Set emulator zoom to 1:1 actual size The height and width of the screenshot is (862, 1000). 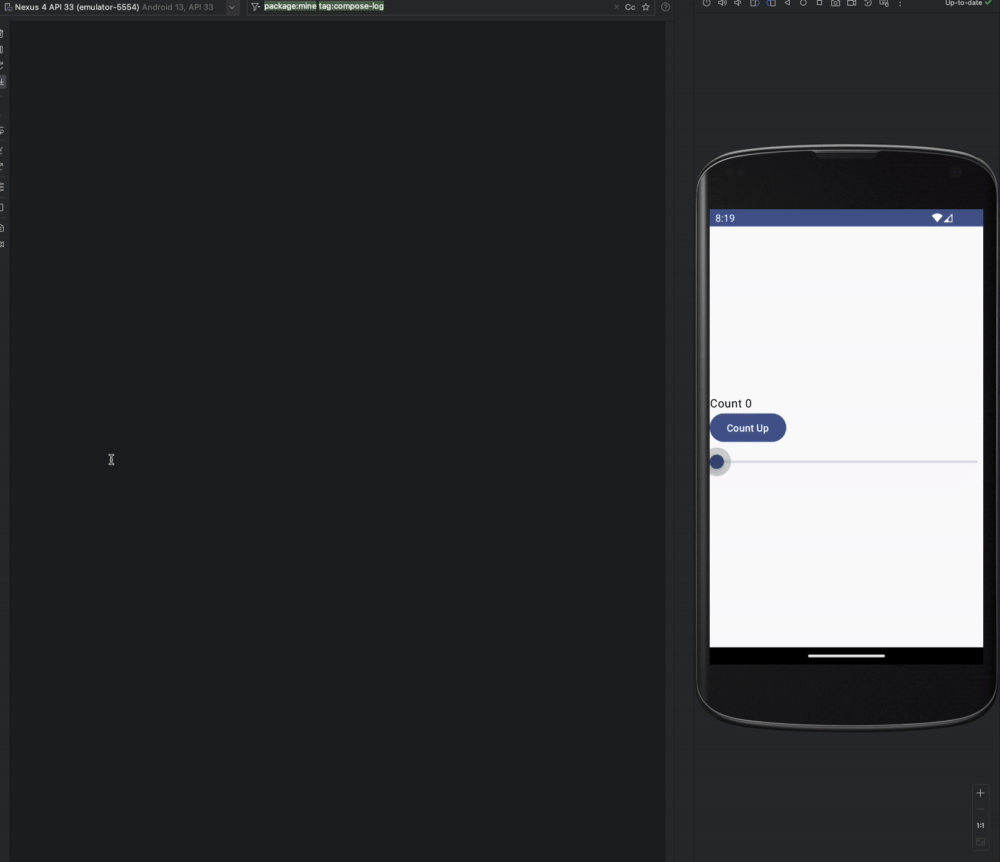[x=981, y=826]
